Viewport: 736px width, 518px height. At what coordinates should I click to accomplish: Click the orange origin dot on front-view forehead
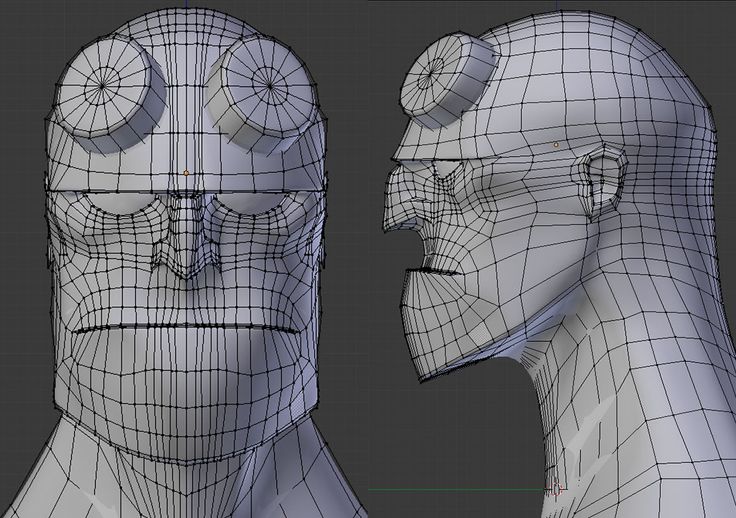tap(186, 173)
